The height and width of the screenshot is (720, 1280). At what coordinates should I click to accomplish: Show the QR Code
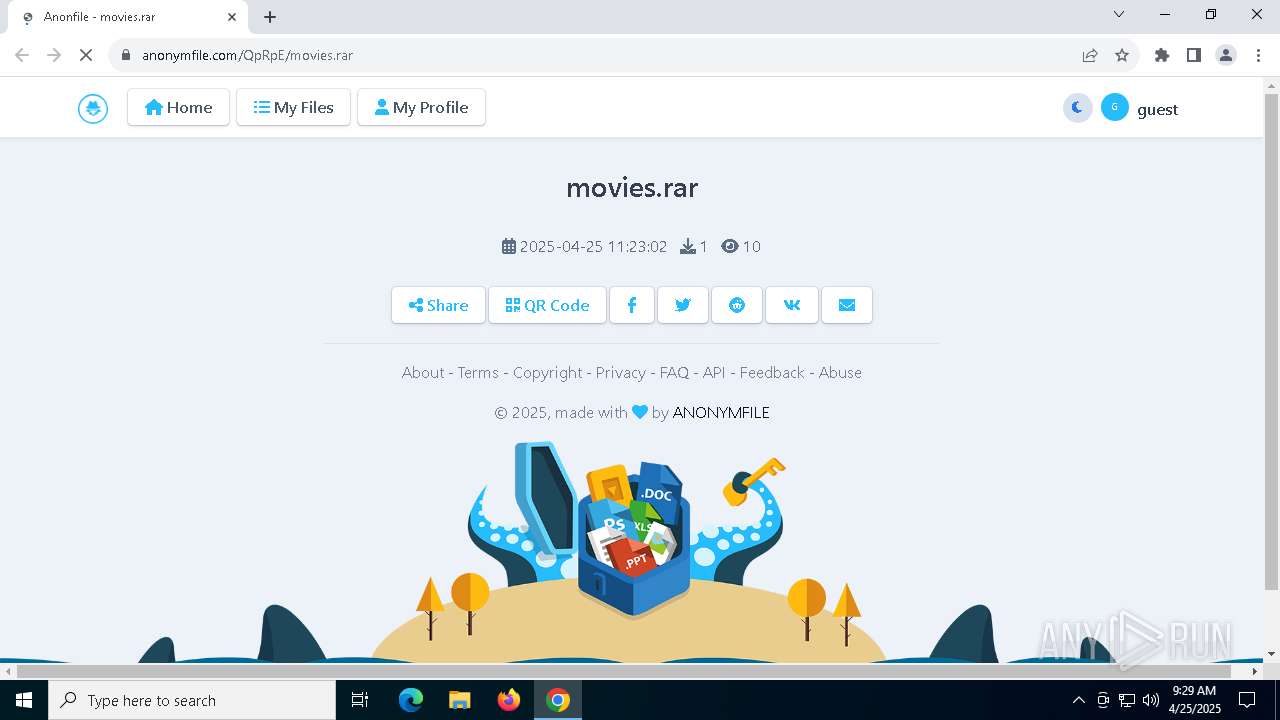click(547, 305)
